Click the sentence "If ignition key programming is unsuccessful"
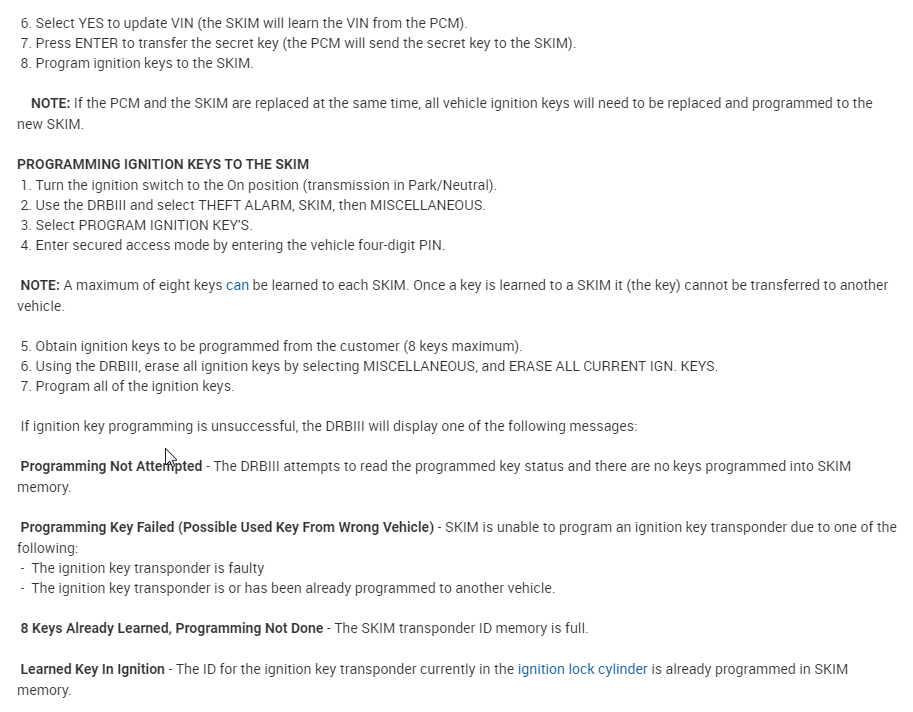The image size is (913, 712). tap(328, 426)
